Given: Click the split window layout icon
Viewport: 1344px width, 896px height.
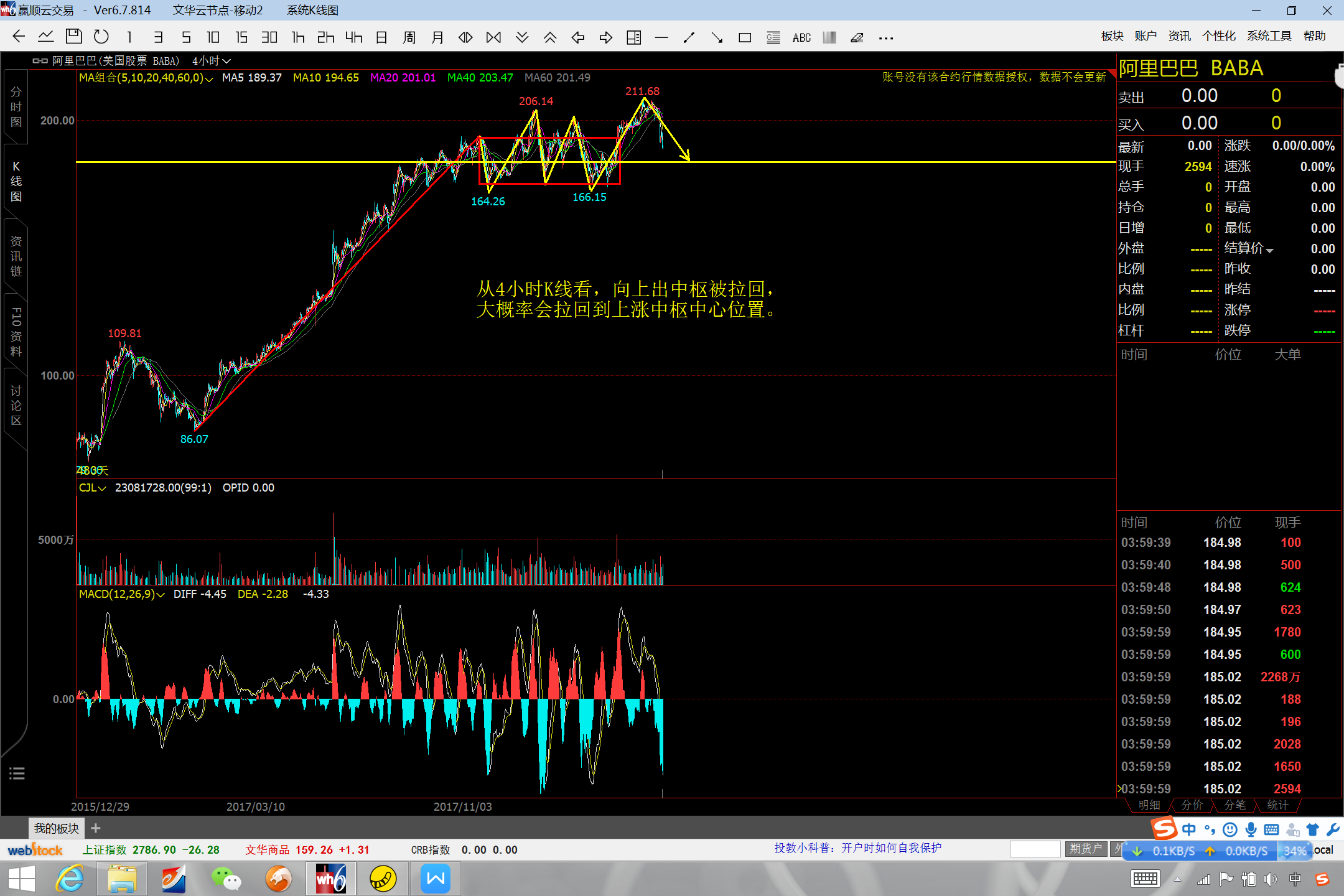Looking at the screenshot, I should [633, 38].
